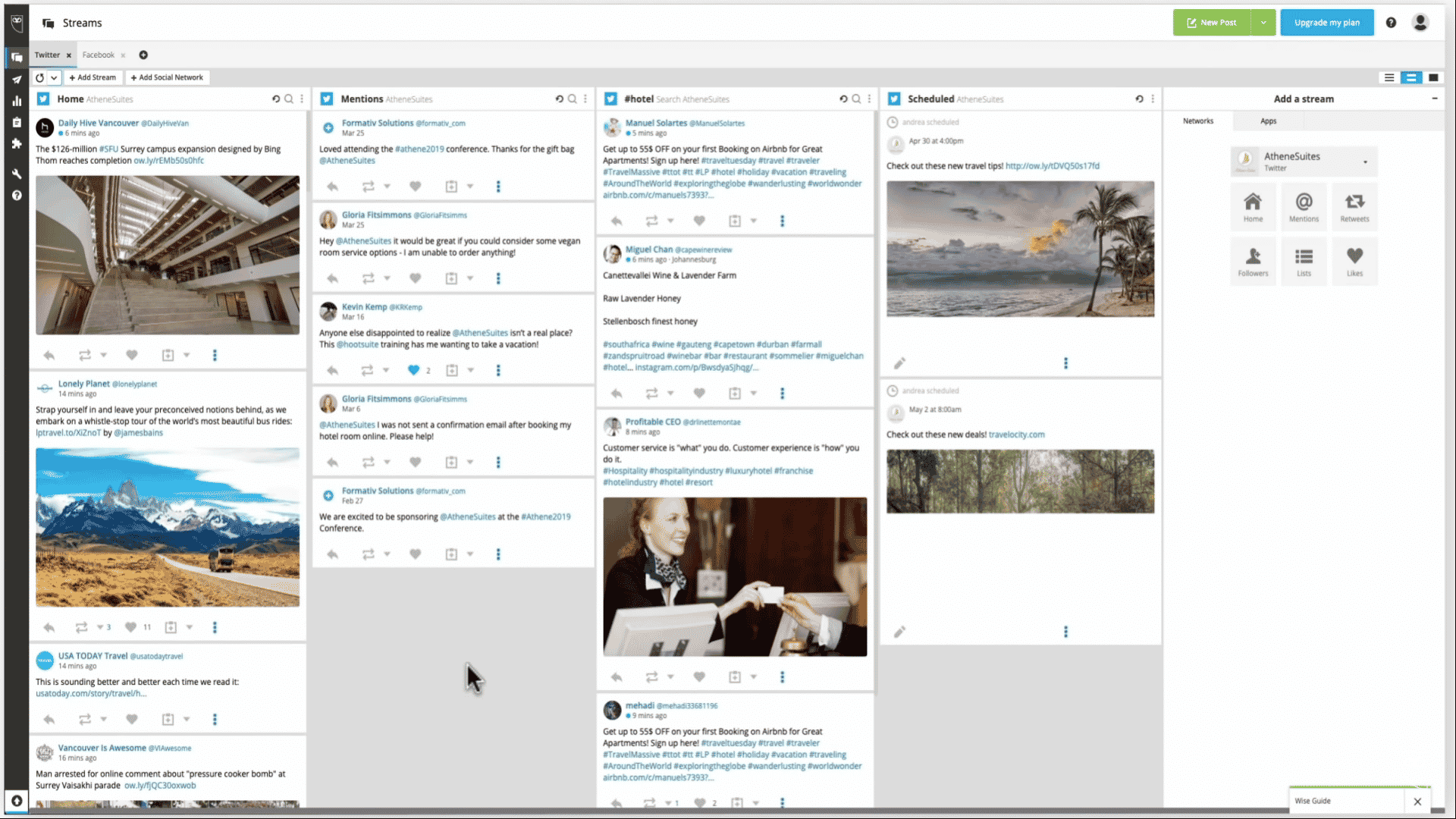This screenshot has height=819, width=1456.
Task: Open the App Directory puzzle sidebar icon
Action: (x=17, y=143)
